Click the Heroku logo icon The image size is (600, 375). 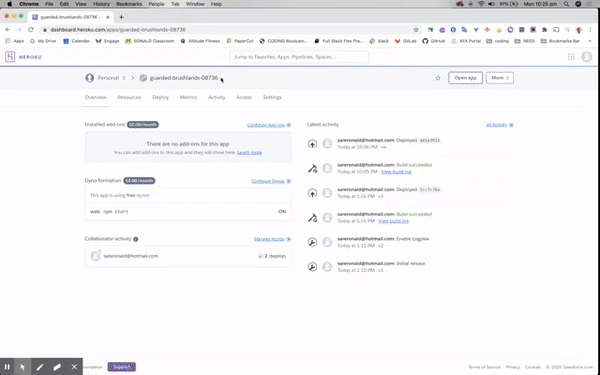point(10,57)
